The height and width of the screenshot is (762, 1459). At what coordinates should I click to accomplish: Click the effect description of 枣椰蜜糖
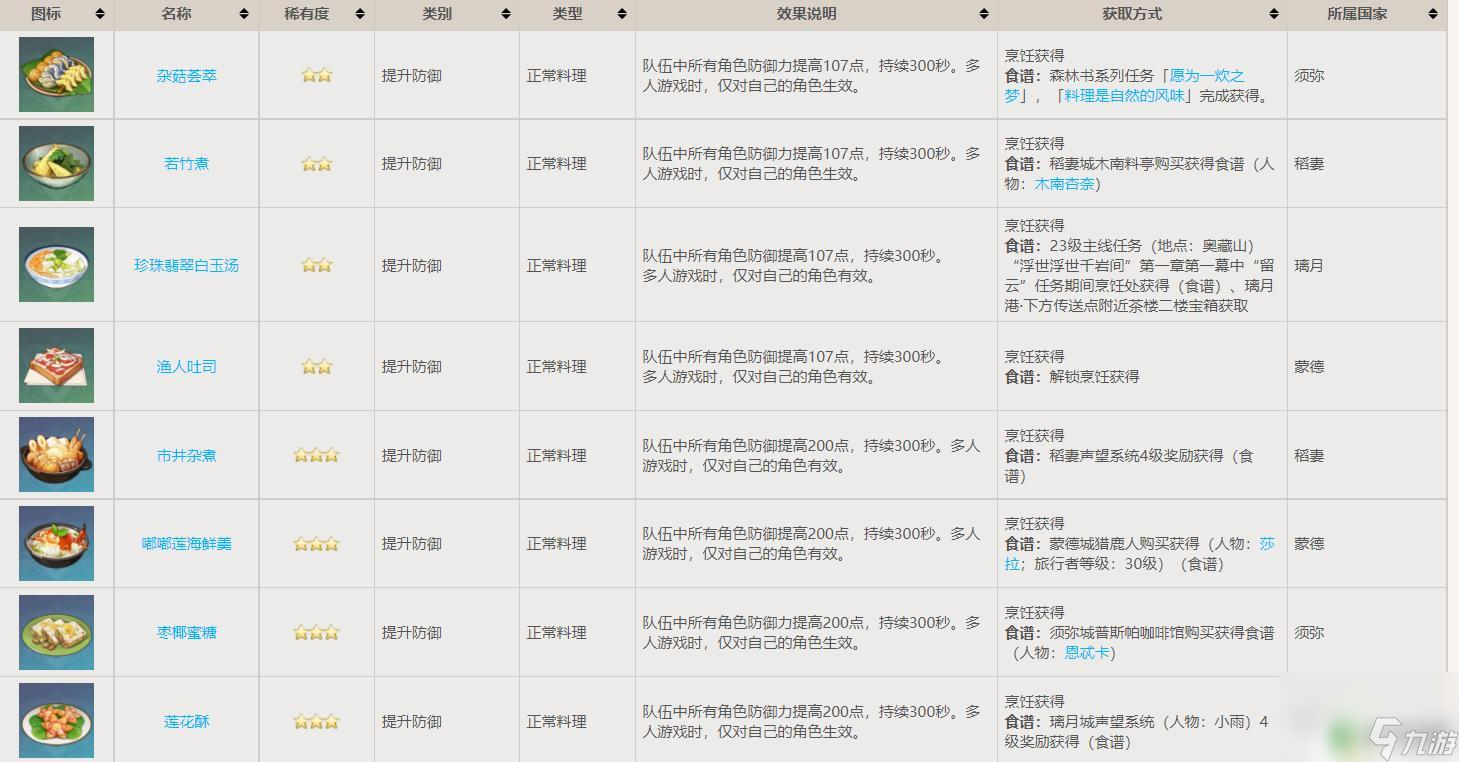812,632
